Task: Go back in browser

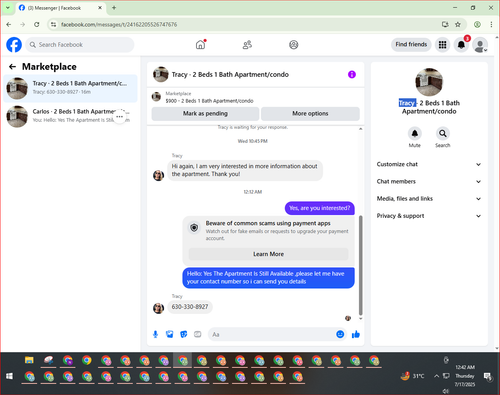Action: 9,24
